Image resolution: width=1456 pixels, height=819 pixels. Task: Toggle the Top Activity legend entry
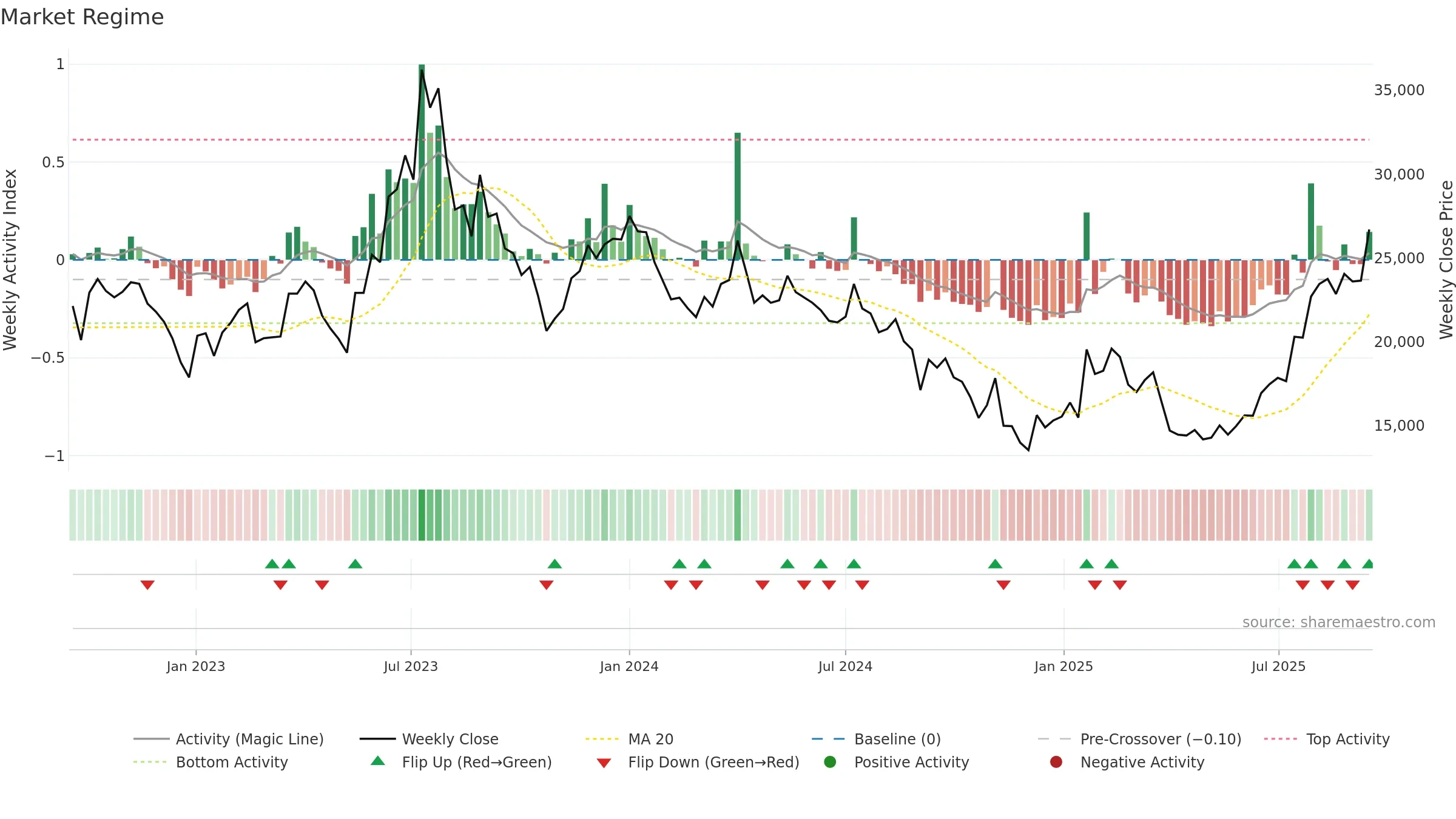(x=1327, y=739)
